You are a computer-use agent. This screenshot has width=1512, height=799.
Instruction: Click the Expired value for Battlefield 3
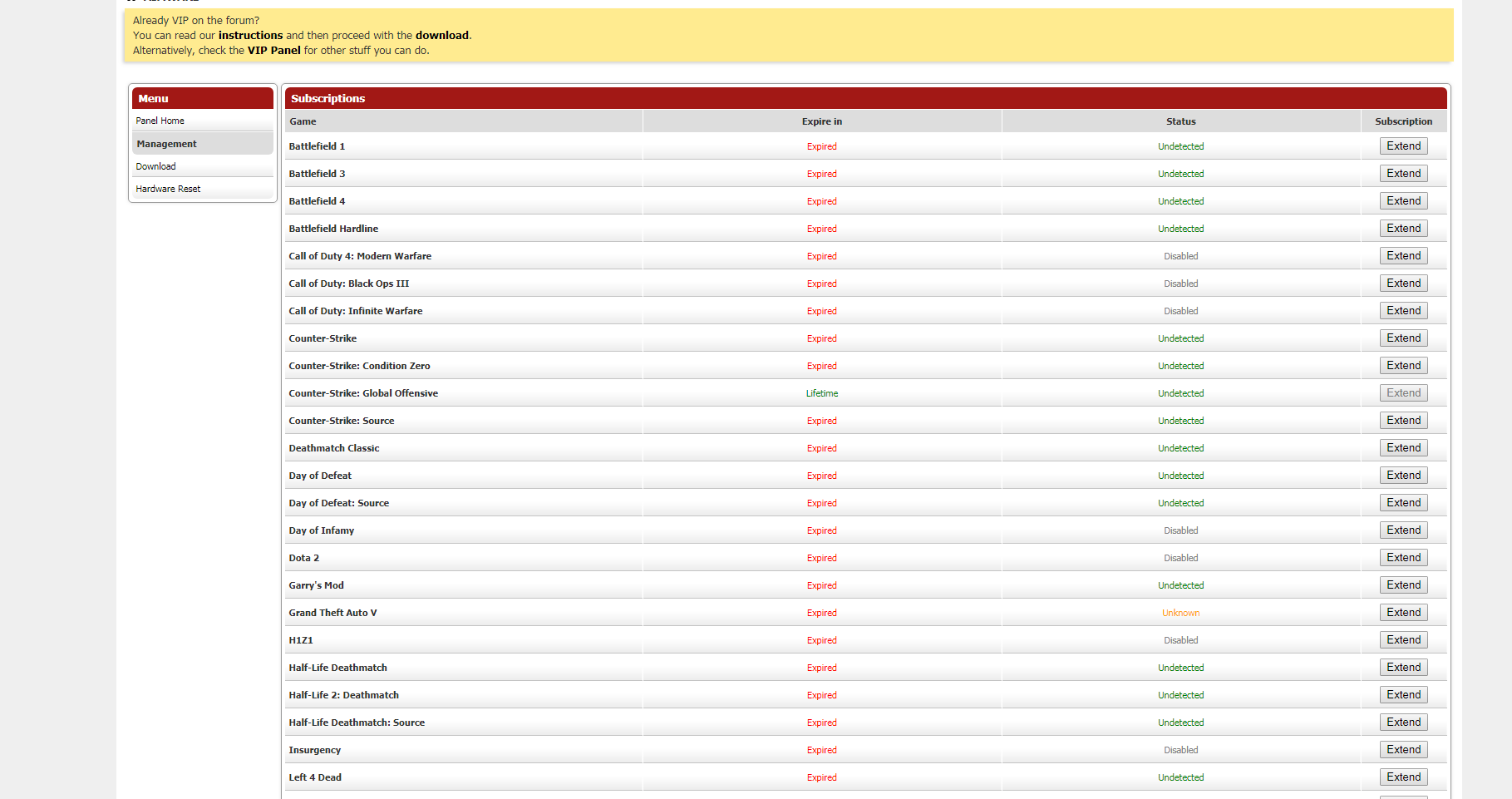(822, 174)
